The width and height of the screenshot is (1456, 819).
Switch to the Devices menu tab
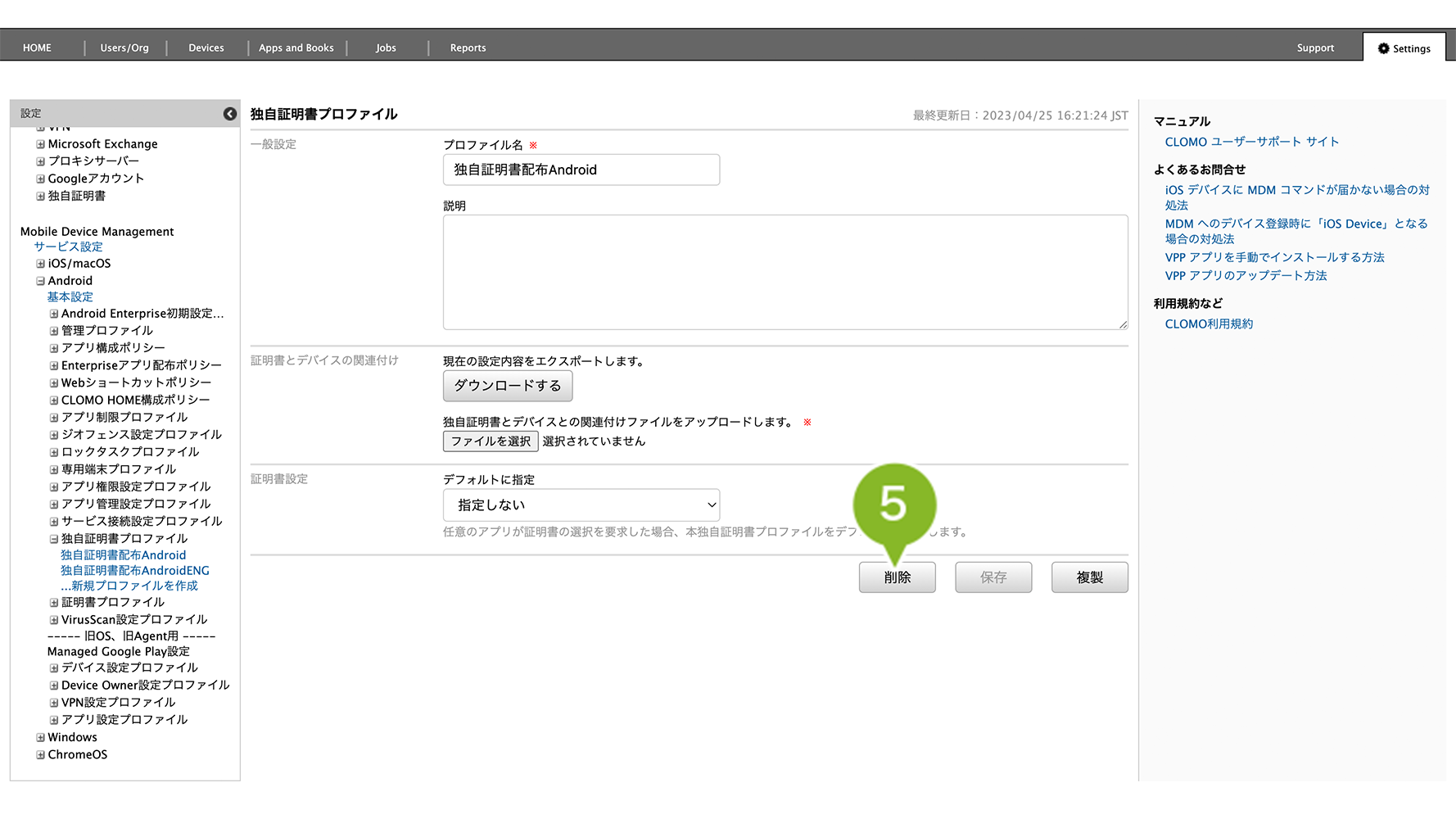tap(206, 48)
